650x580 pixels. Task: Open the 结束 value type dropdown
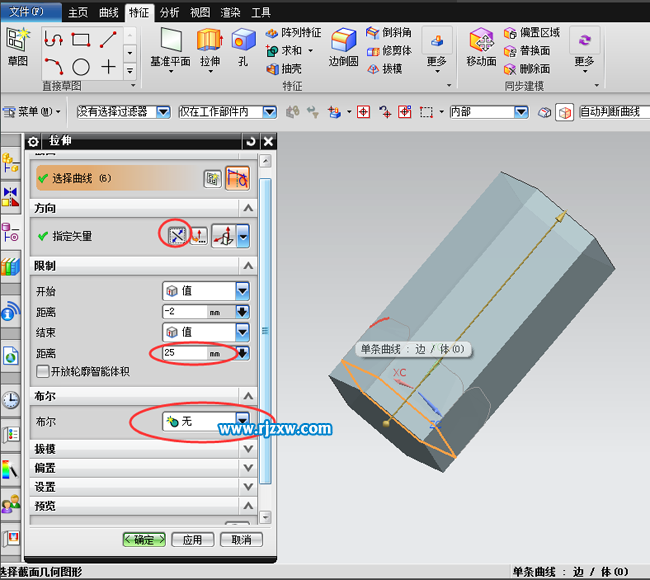point(243,332)
